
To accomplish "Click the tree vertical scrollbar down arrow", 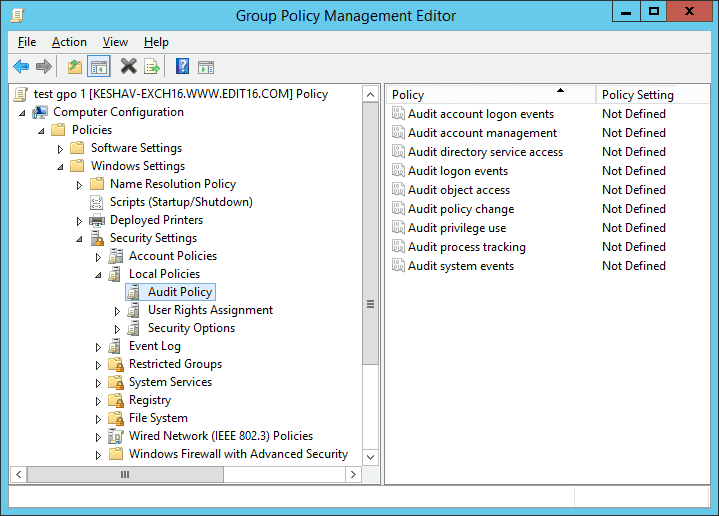I will pos(371,457).
